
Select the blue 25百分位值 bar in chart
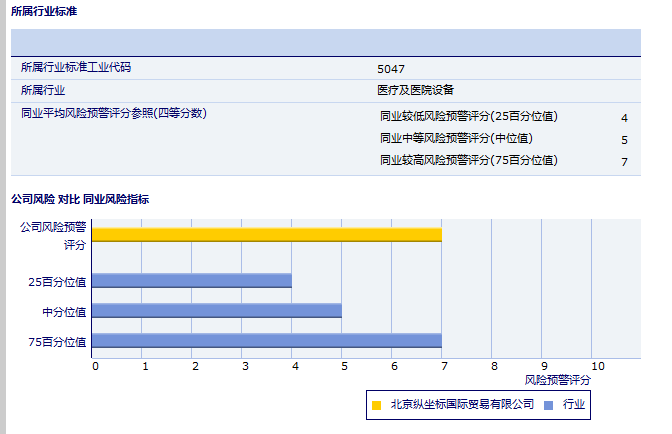tap(191, 281)
